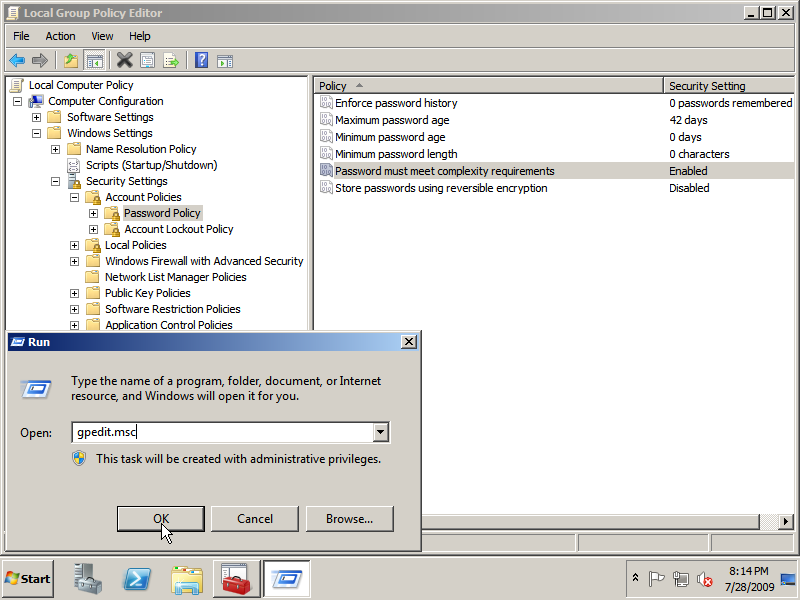Click the Run dialog taskbar button
Viewport: 800px width, 600px height.
[x=286, y=579]
